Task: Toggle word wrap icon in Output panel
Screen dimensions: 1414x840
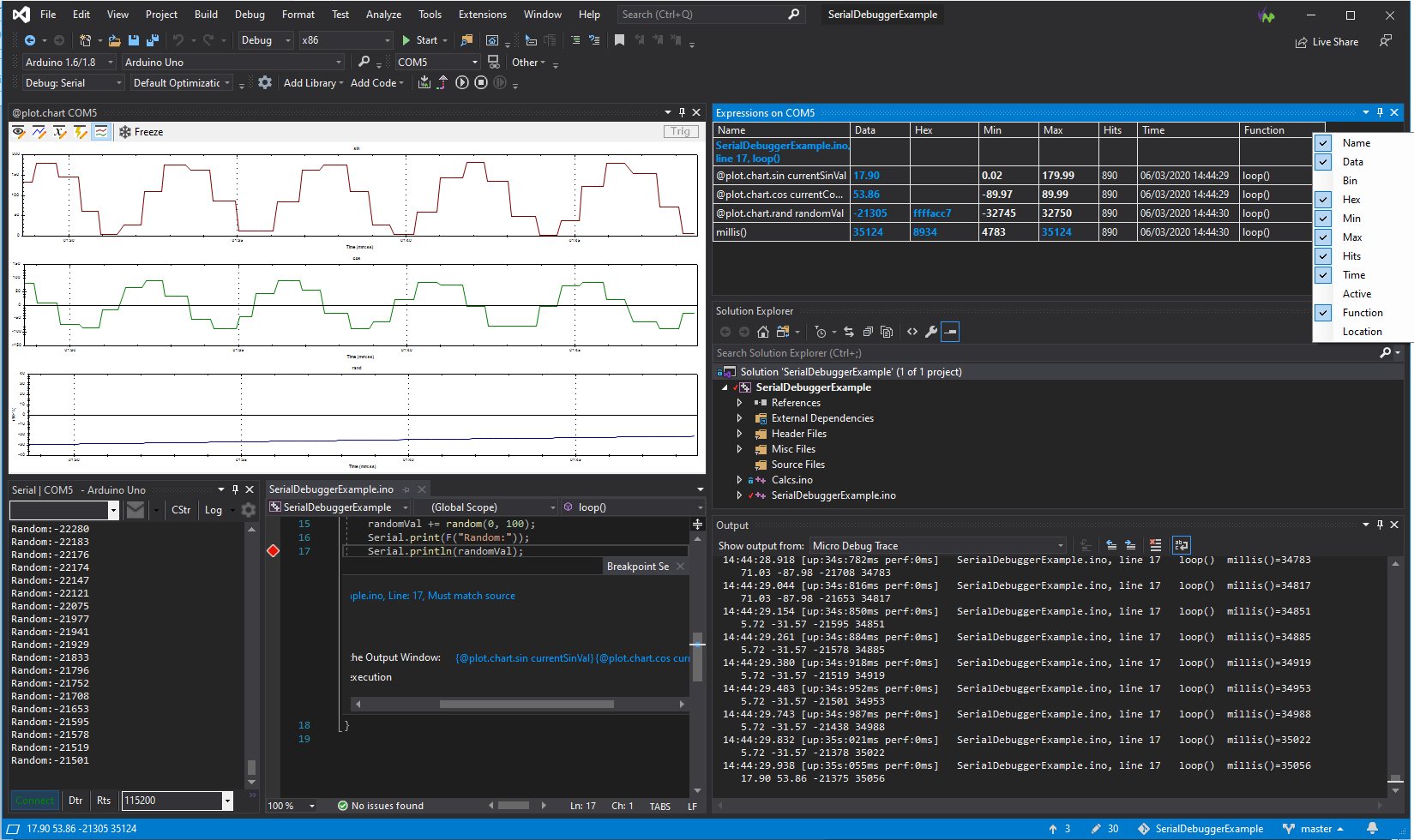Action: click(x=1181, y=545)
